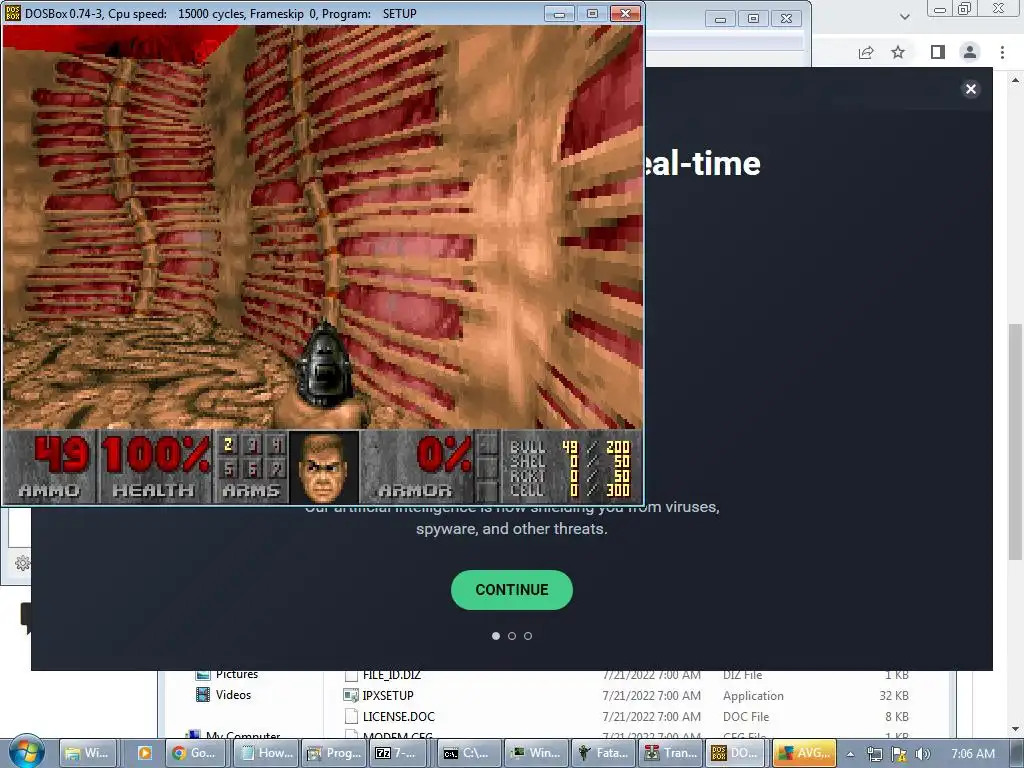Switch to the AVG taskbar item
This screenshot has height=768, width=1024.
[806, 753]
